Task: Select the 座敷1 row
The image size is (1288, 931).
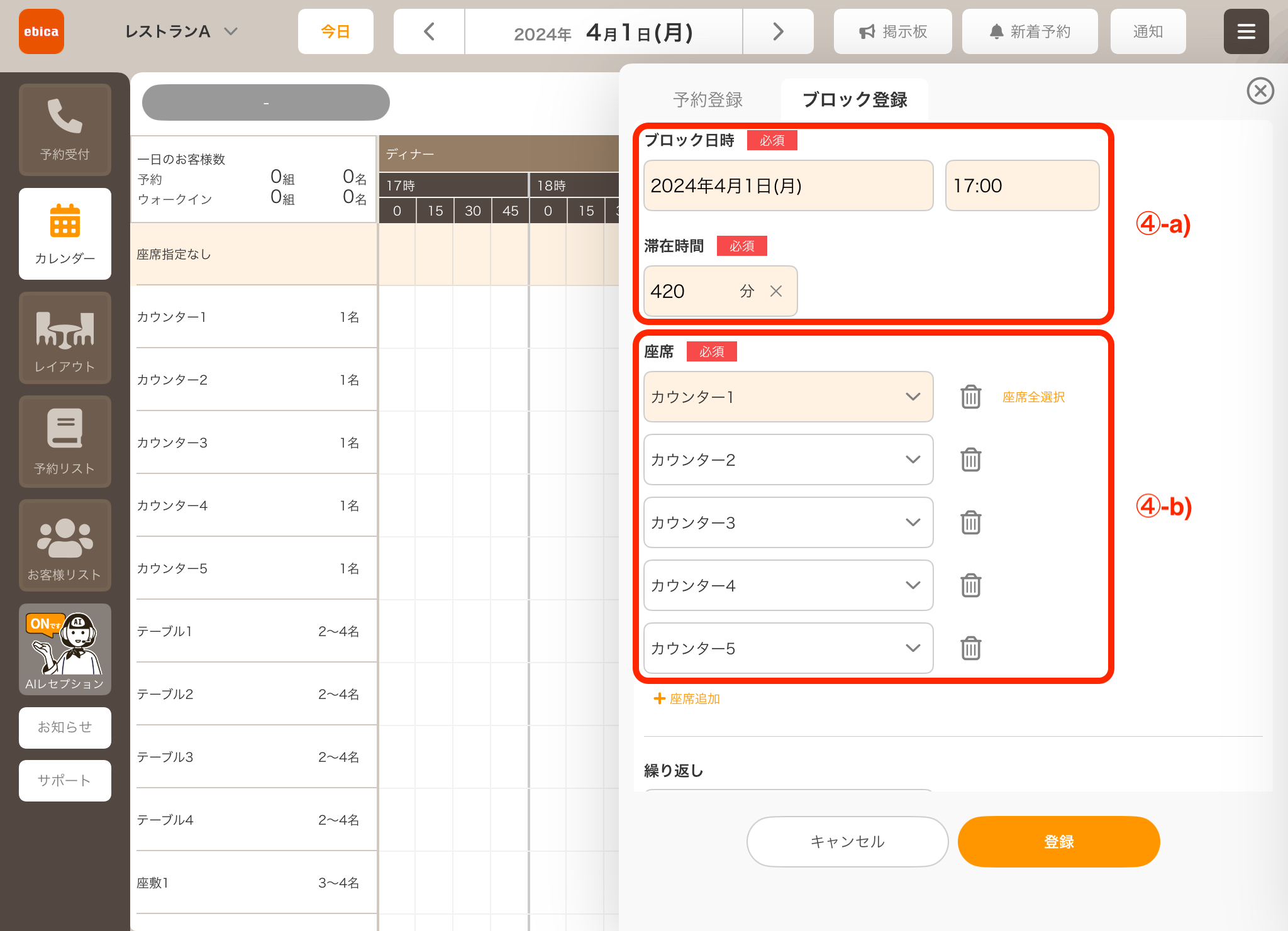Action: tap(253, 883)
